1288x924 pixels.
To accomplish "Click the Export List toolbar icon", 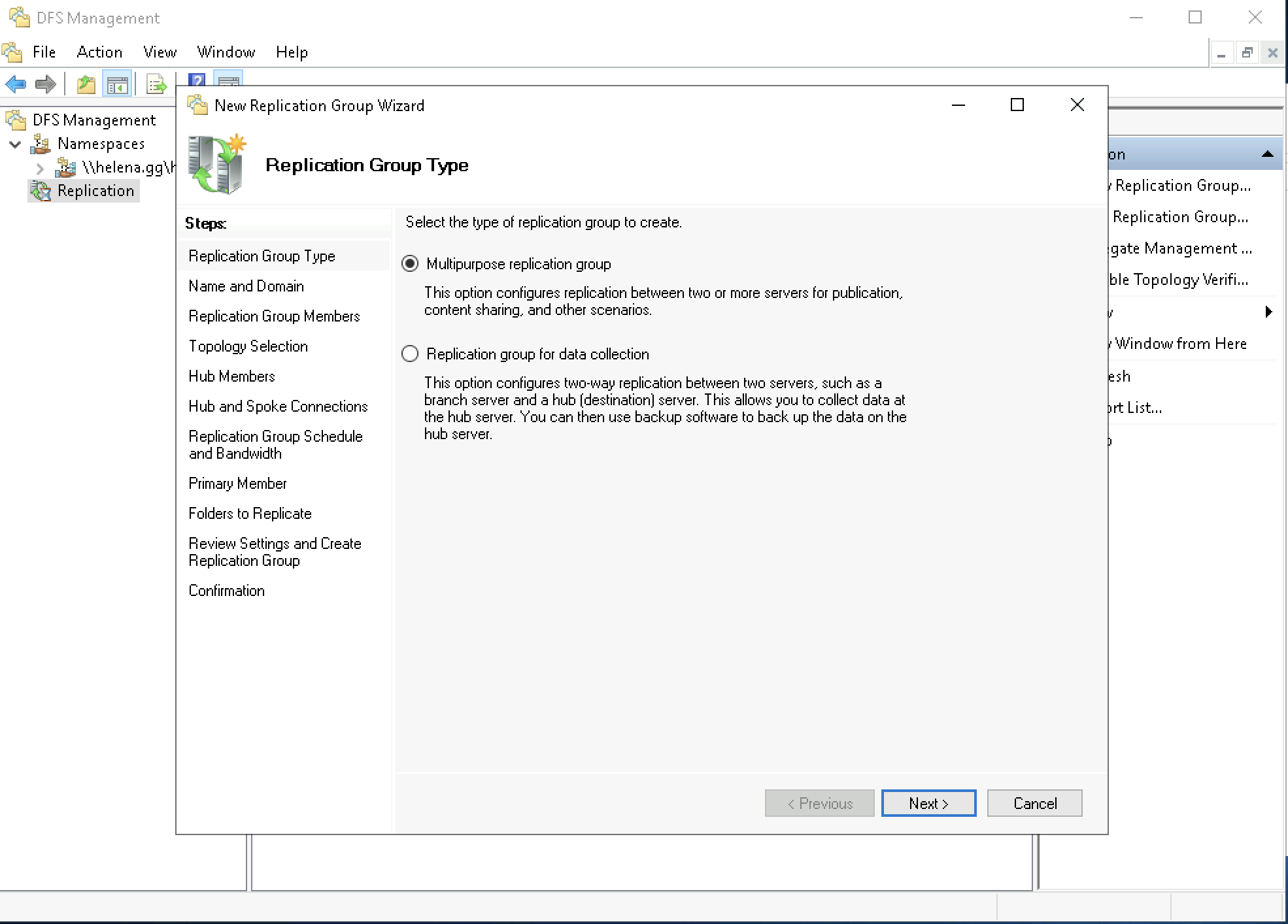I will tap(156, 84).
